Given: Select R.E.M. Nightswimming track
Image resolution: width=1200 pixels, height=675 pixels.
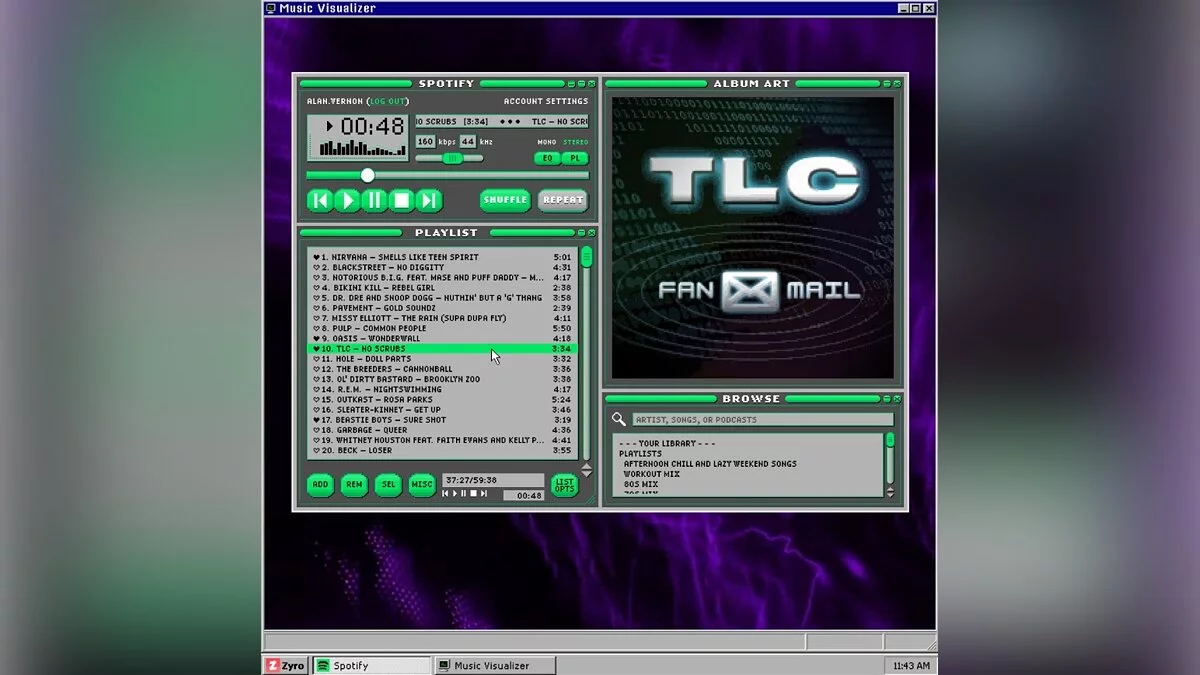Looking at the screenshot, I should click(443, 389).
